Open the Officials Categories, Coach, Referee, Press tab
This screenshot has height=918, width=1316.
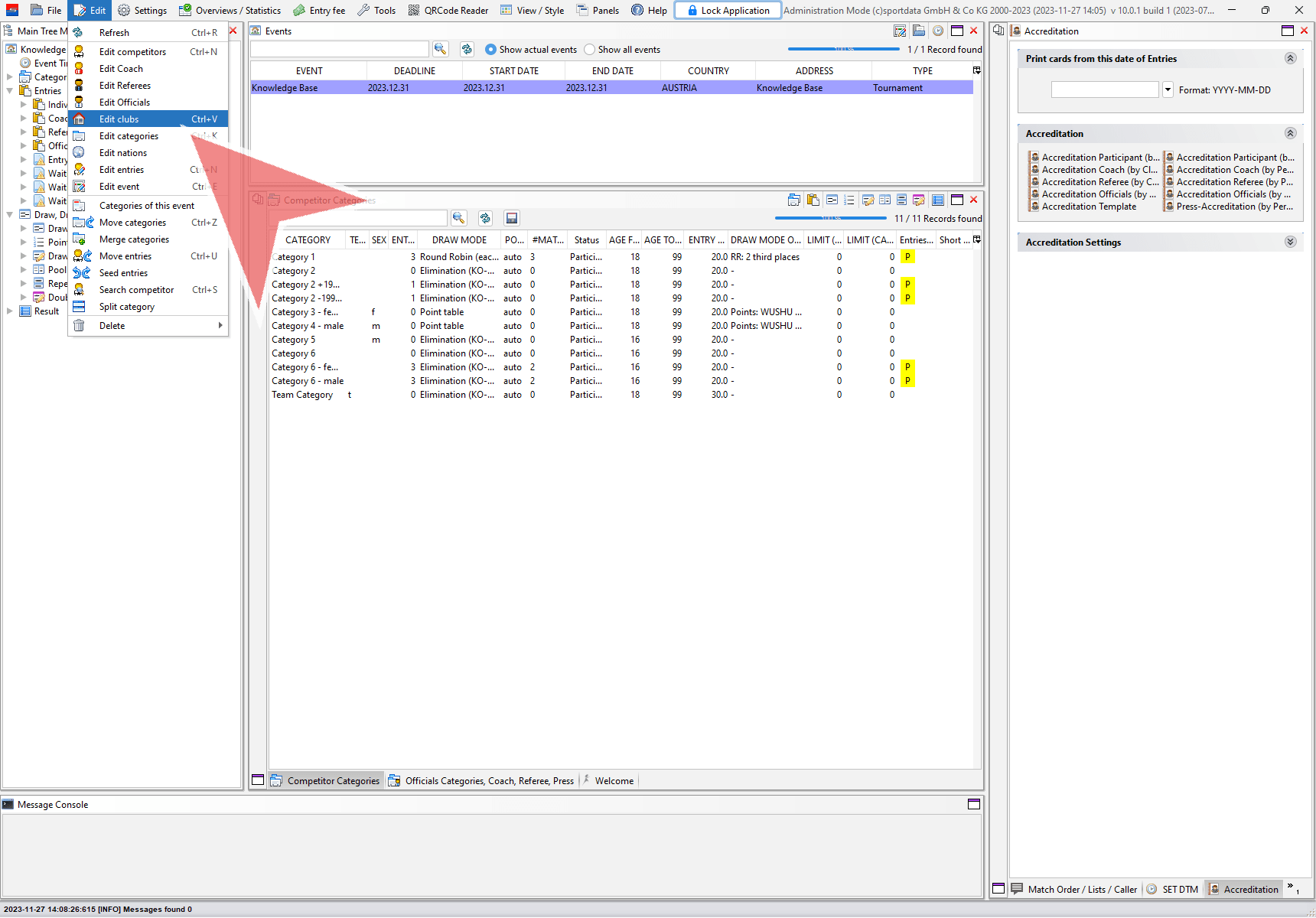tap(489, 781)
